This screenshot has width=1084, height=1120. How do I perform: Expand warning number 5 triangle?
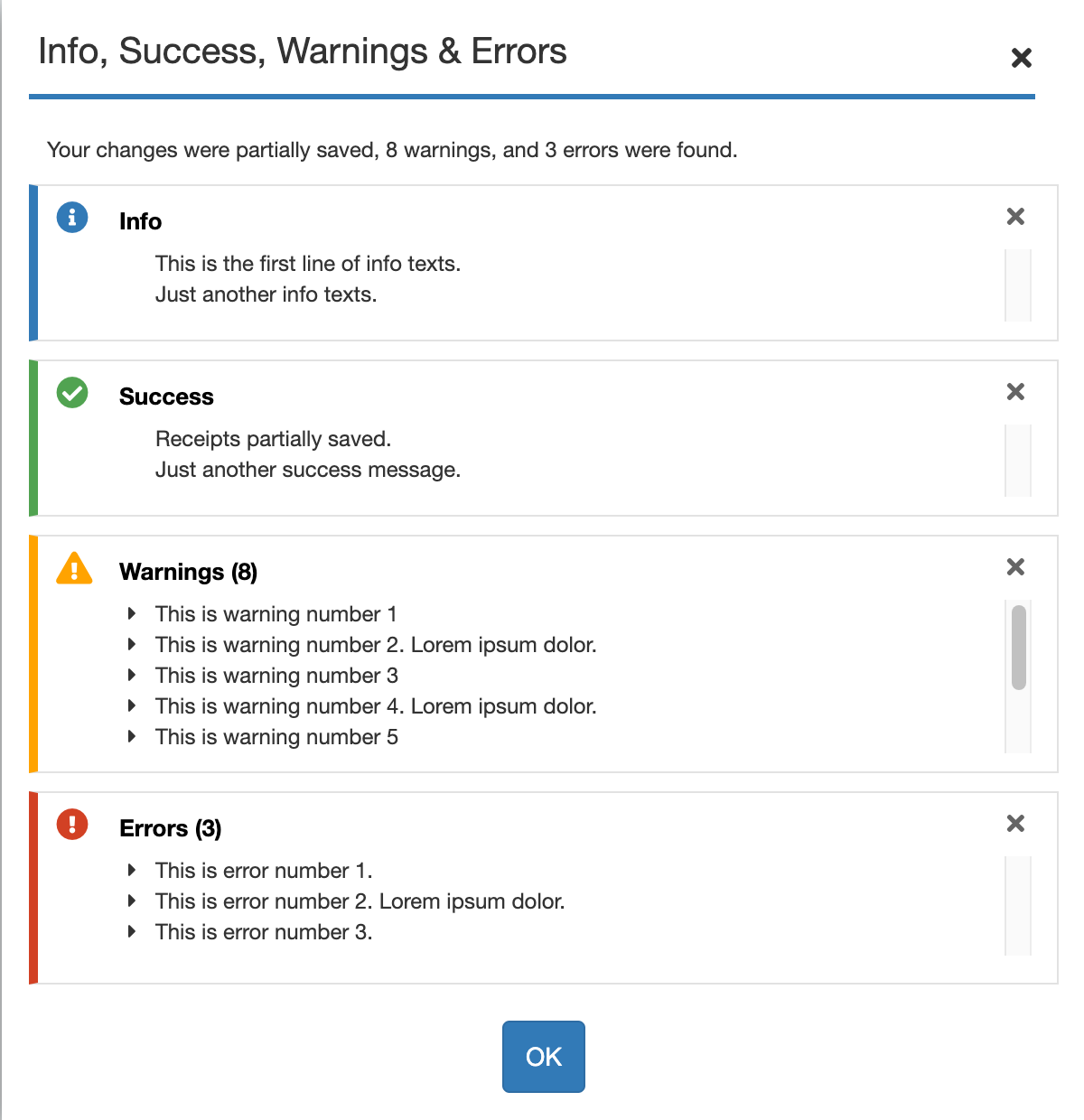[x=132, y=737]
